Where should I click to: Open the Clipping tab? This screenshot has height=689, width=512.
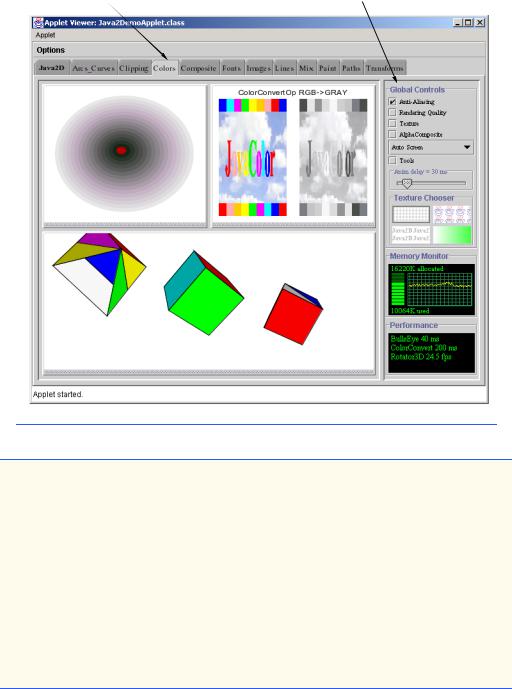(134, 68)
